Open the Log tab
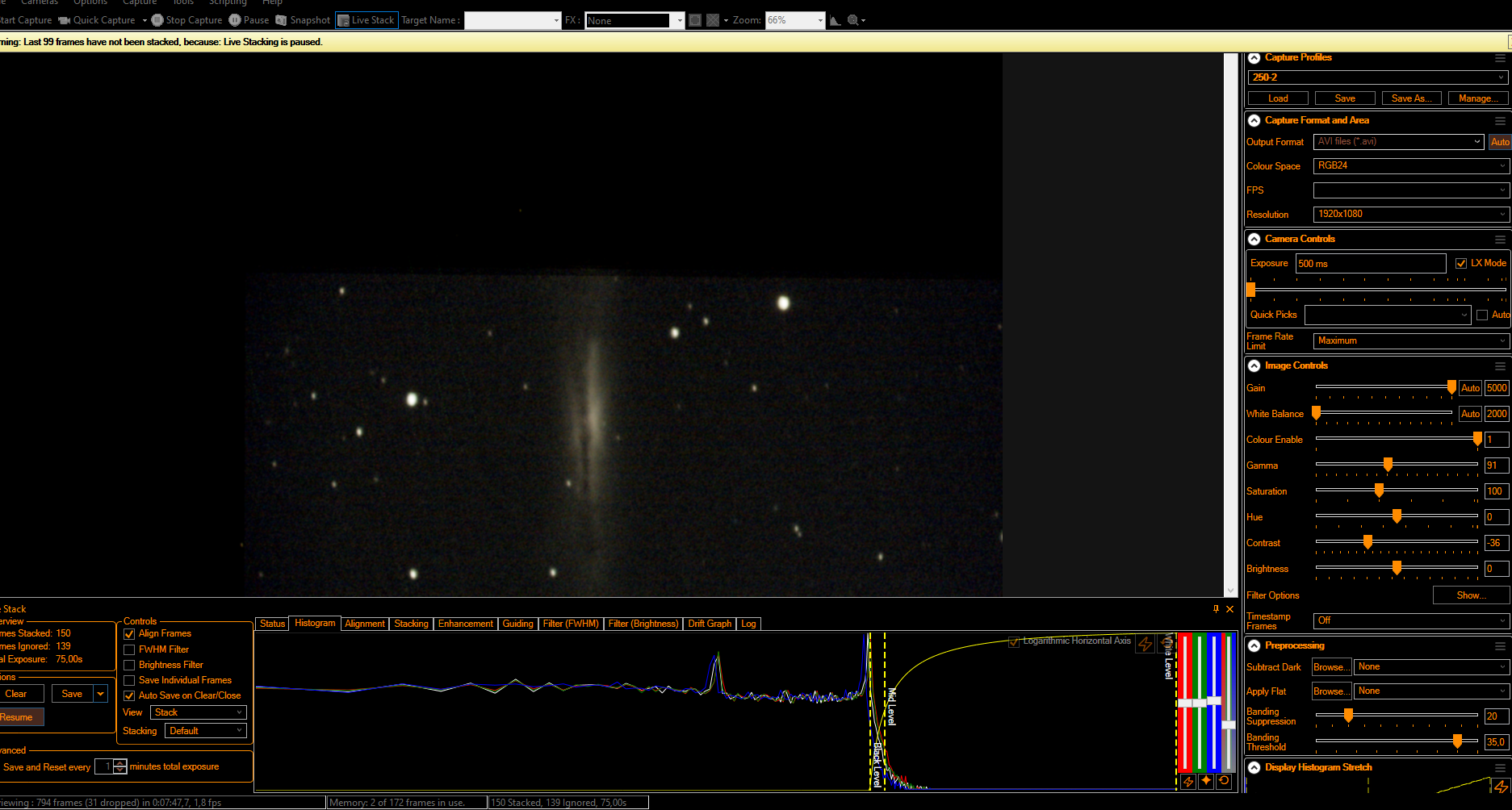 coord(748,624)
